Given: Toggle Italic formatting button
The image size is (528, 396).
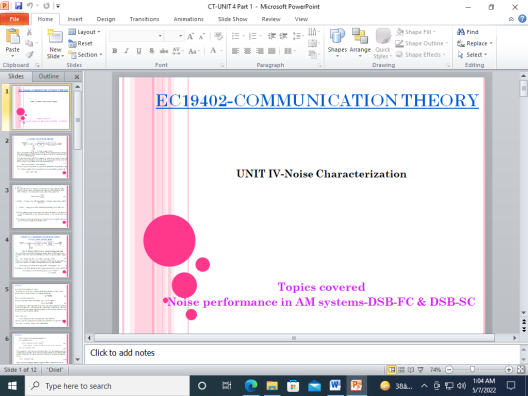Looking at the screenshot, I should [x=127, y=51].
